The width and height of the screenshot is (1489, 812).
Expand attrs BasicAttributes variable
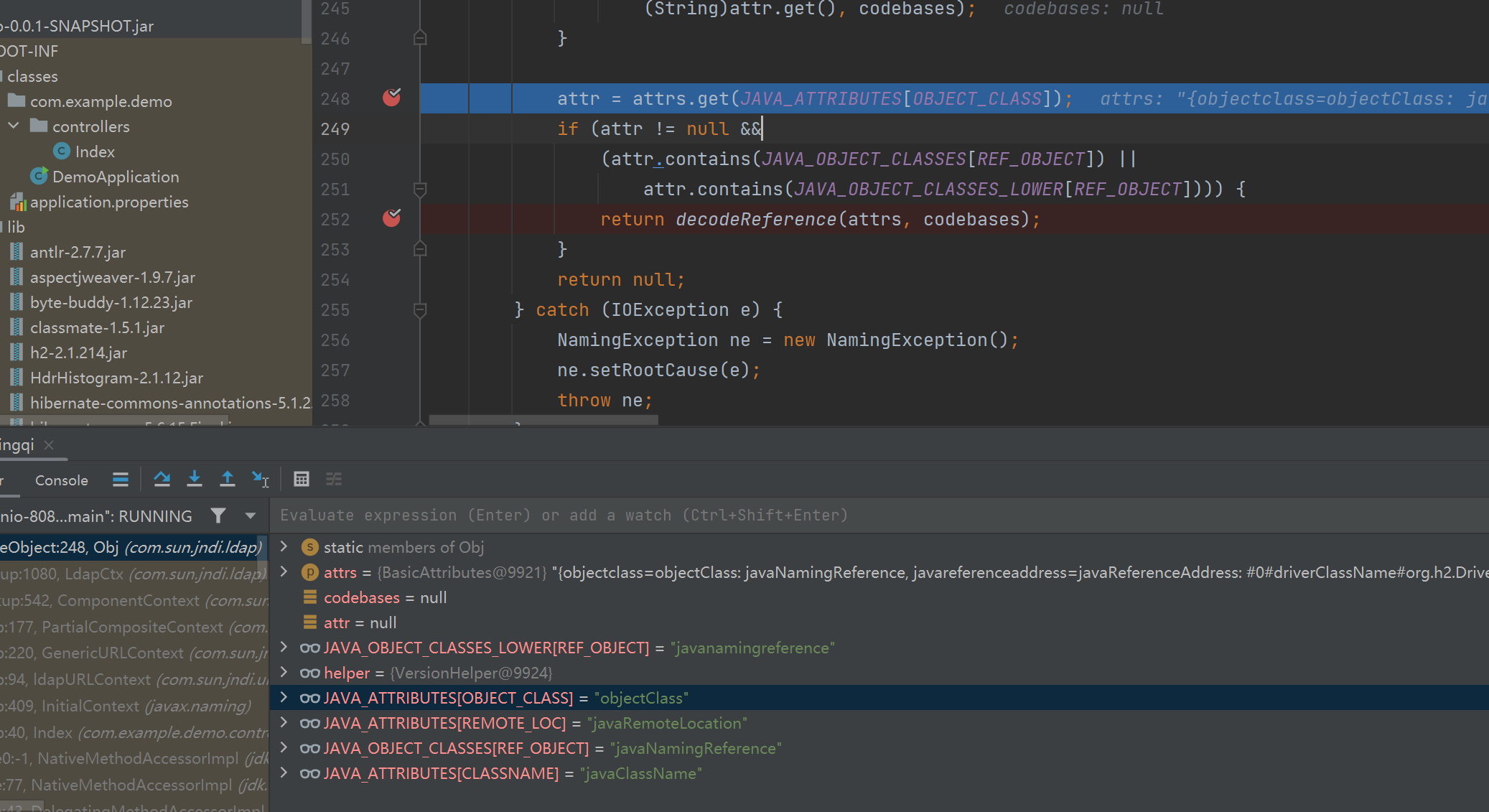[284, 571]
